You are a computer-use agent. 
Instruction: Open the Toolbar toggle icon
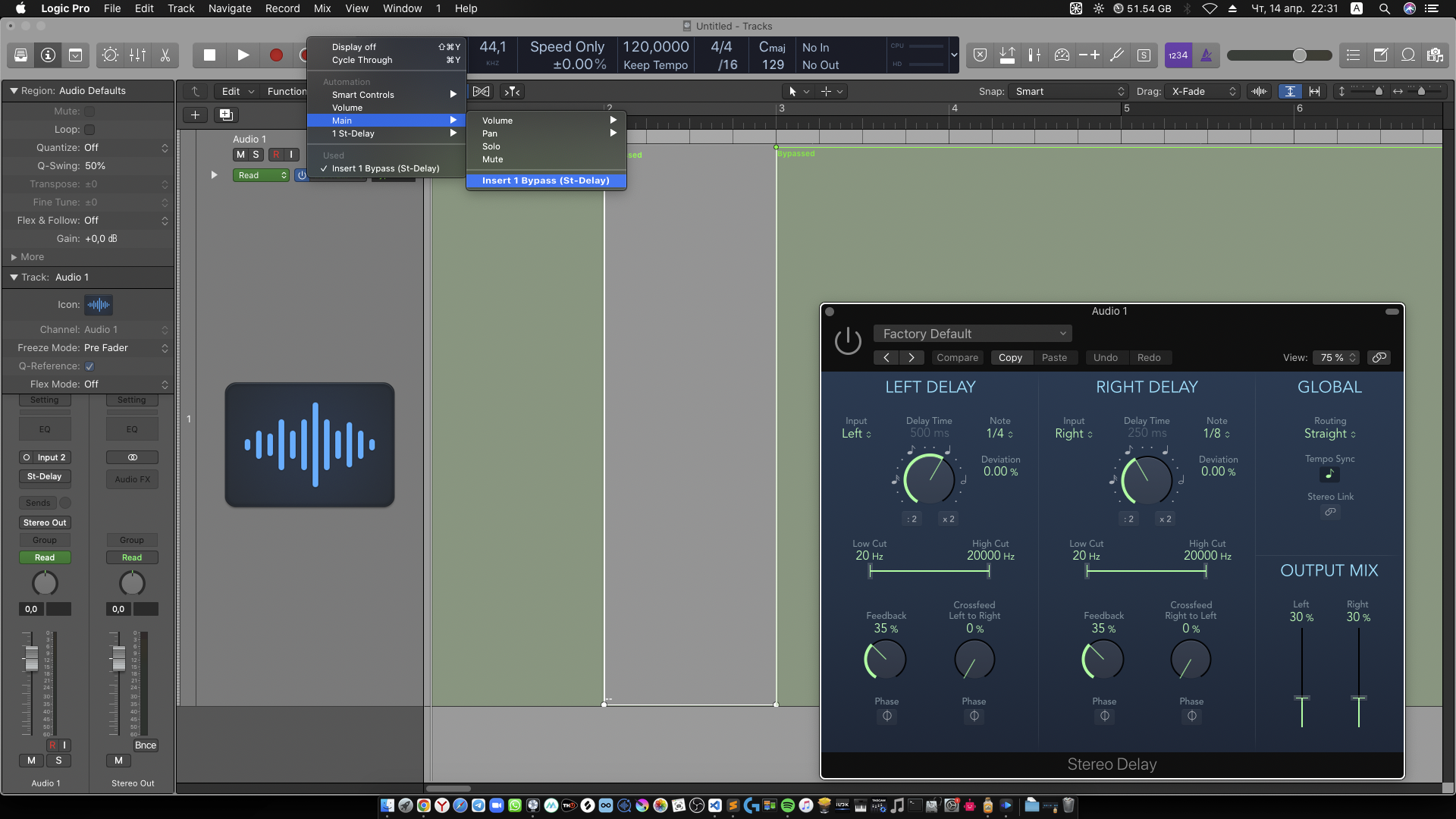tap(75, 55)
